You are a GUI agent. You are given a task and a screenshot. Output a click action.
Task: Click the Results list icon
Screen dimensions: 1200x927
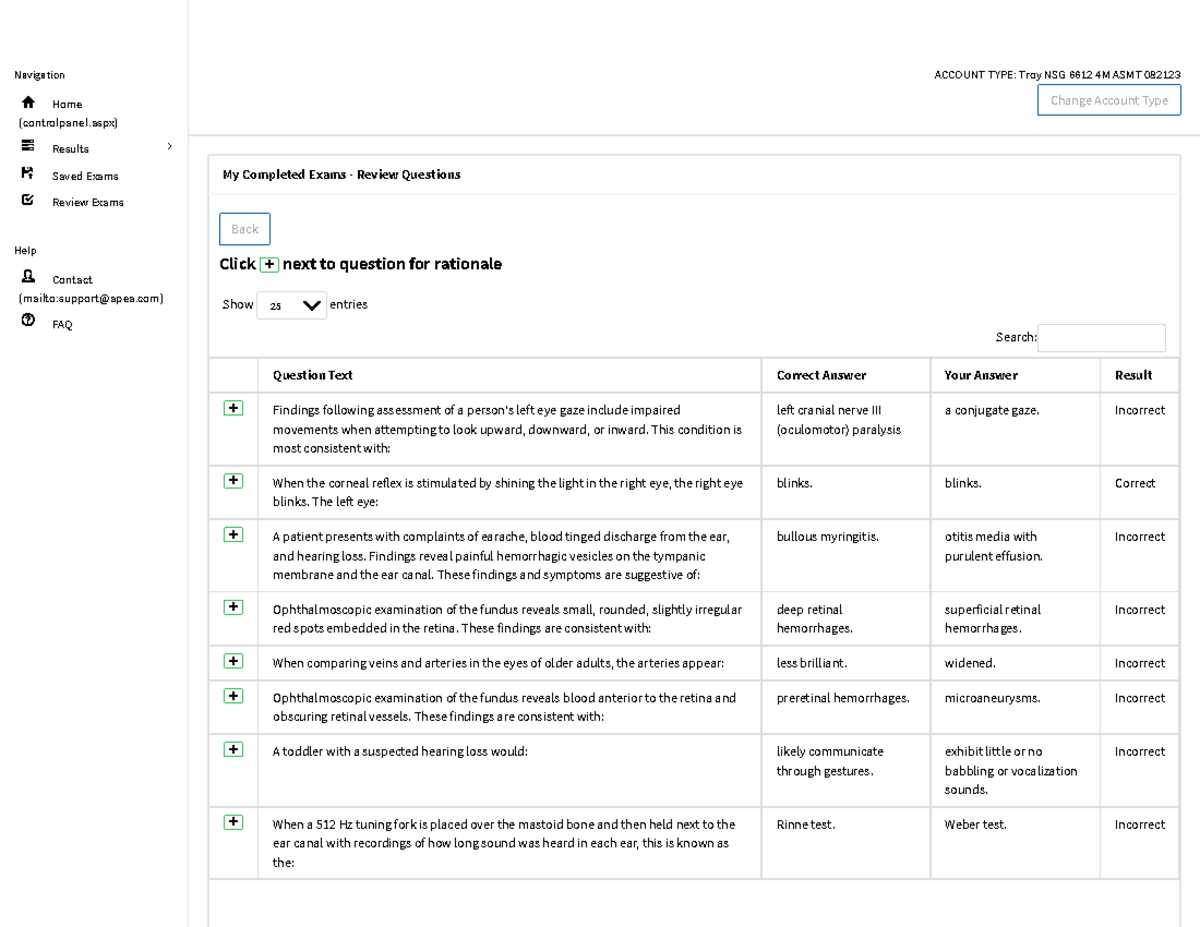coord(28,147)
